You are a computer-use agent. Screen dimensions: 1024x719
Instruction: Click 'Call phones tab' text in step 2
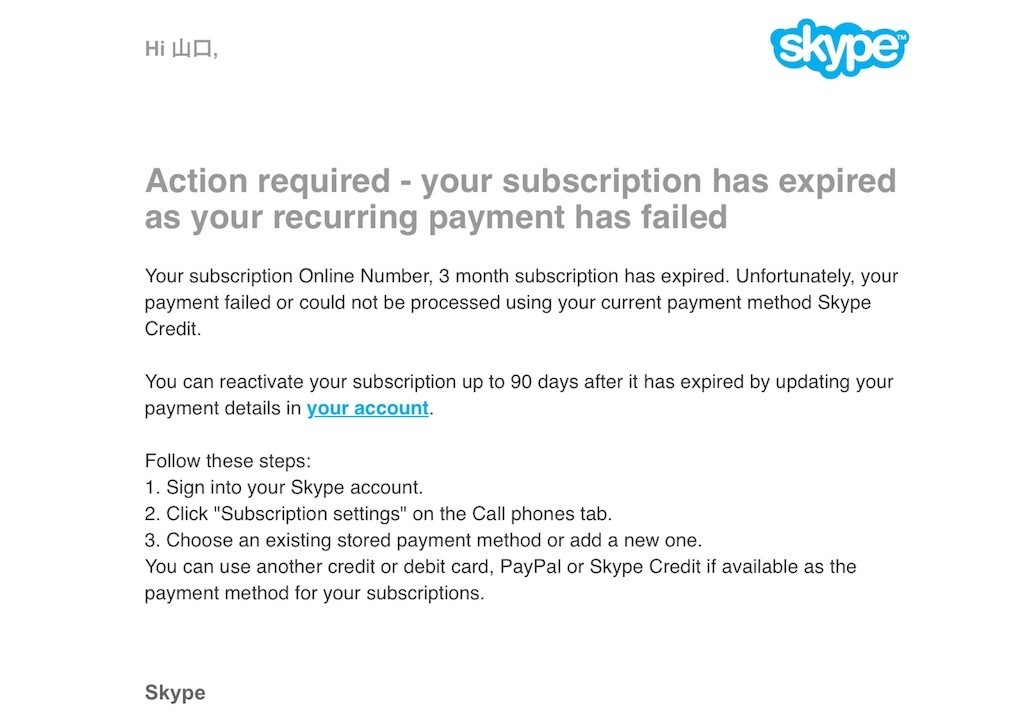click(542, 514)
